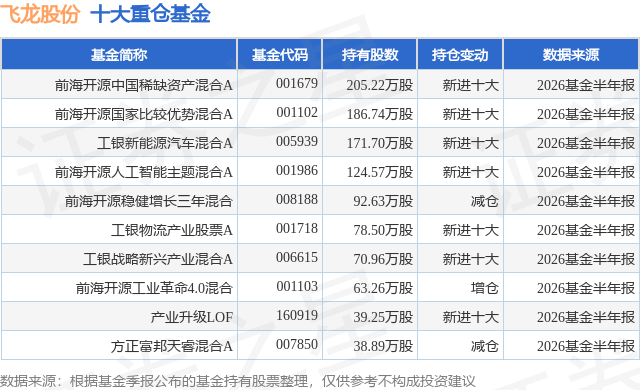Click the 飞龙股份 title text
640x390 pixels.
[x=39, y=14]
